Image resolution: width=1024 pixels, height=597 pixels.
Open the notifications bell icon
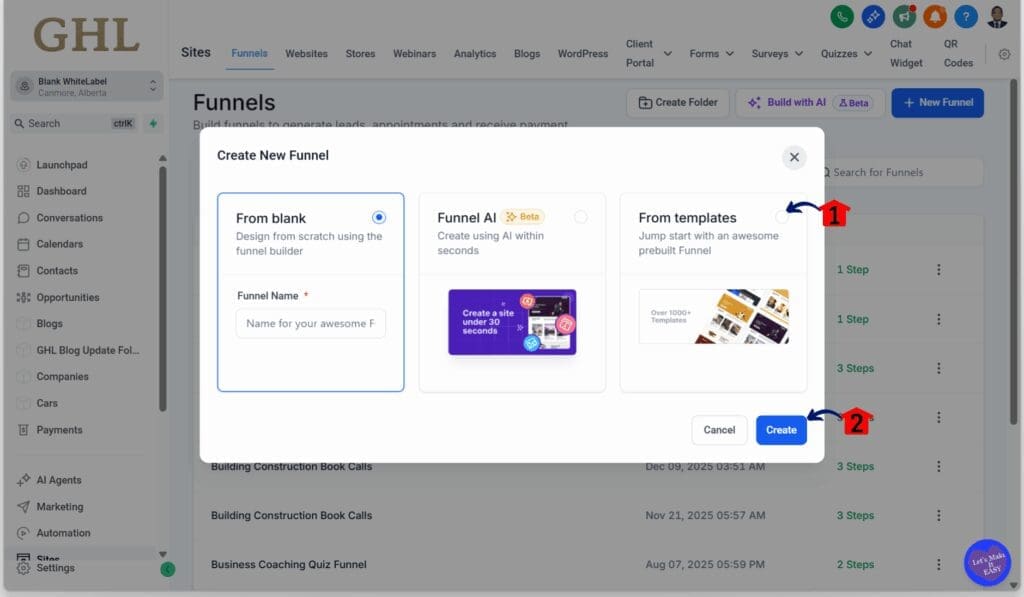(x=936, y=16)
